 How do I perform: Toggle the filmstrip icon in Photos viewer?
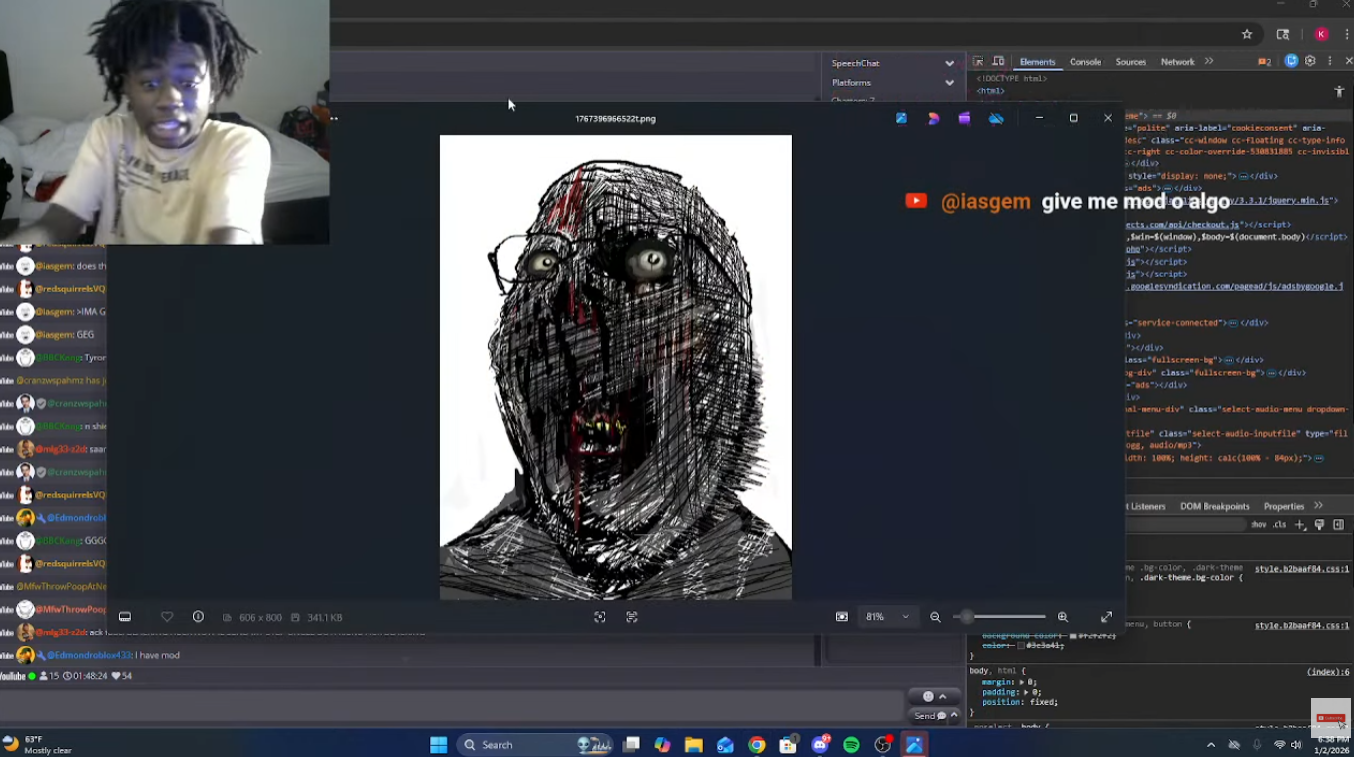[125, 617]
